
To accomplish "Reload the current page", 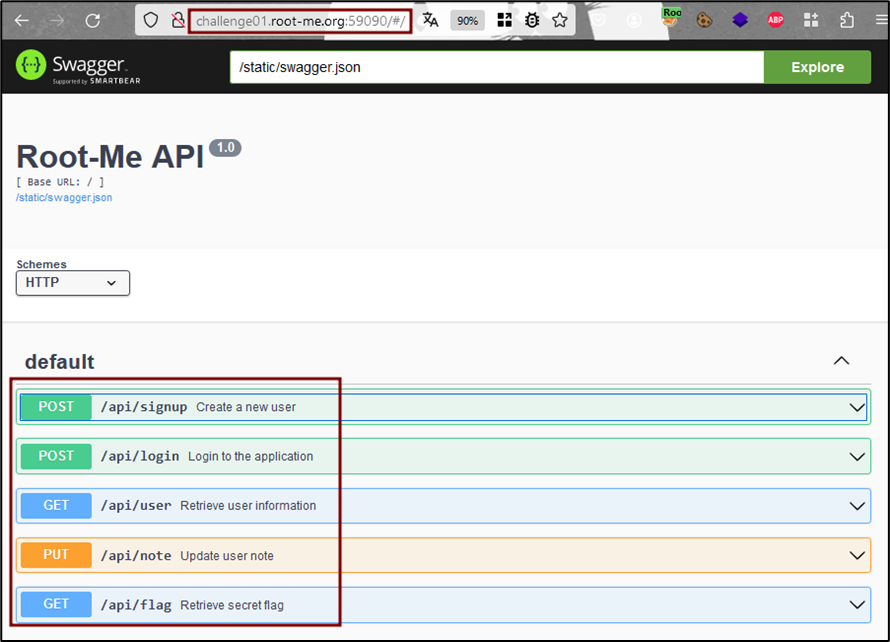I will point(92,20).
